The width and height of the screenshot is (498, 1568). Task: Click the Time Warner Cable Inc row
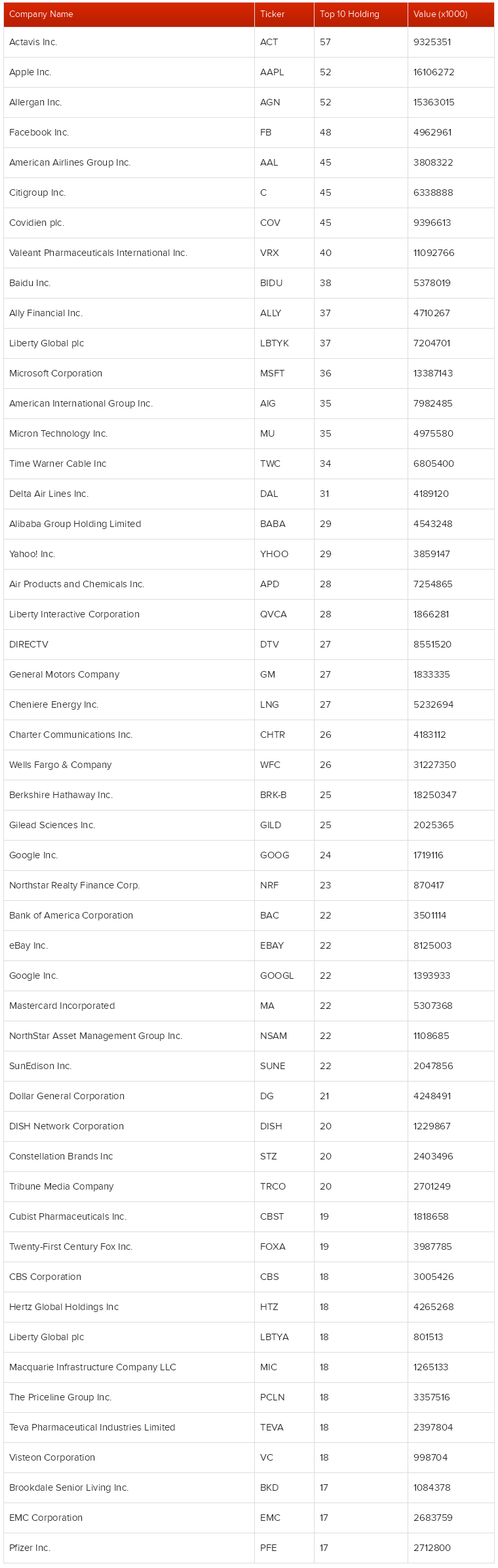[249, 464]
